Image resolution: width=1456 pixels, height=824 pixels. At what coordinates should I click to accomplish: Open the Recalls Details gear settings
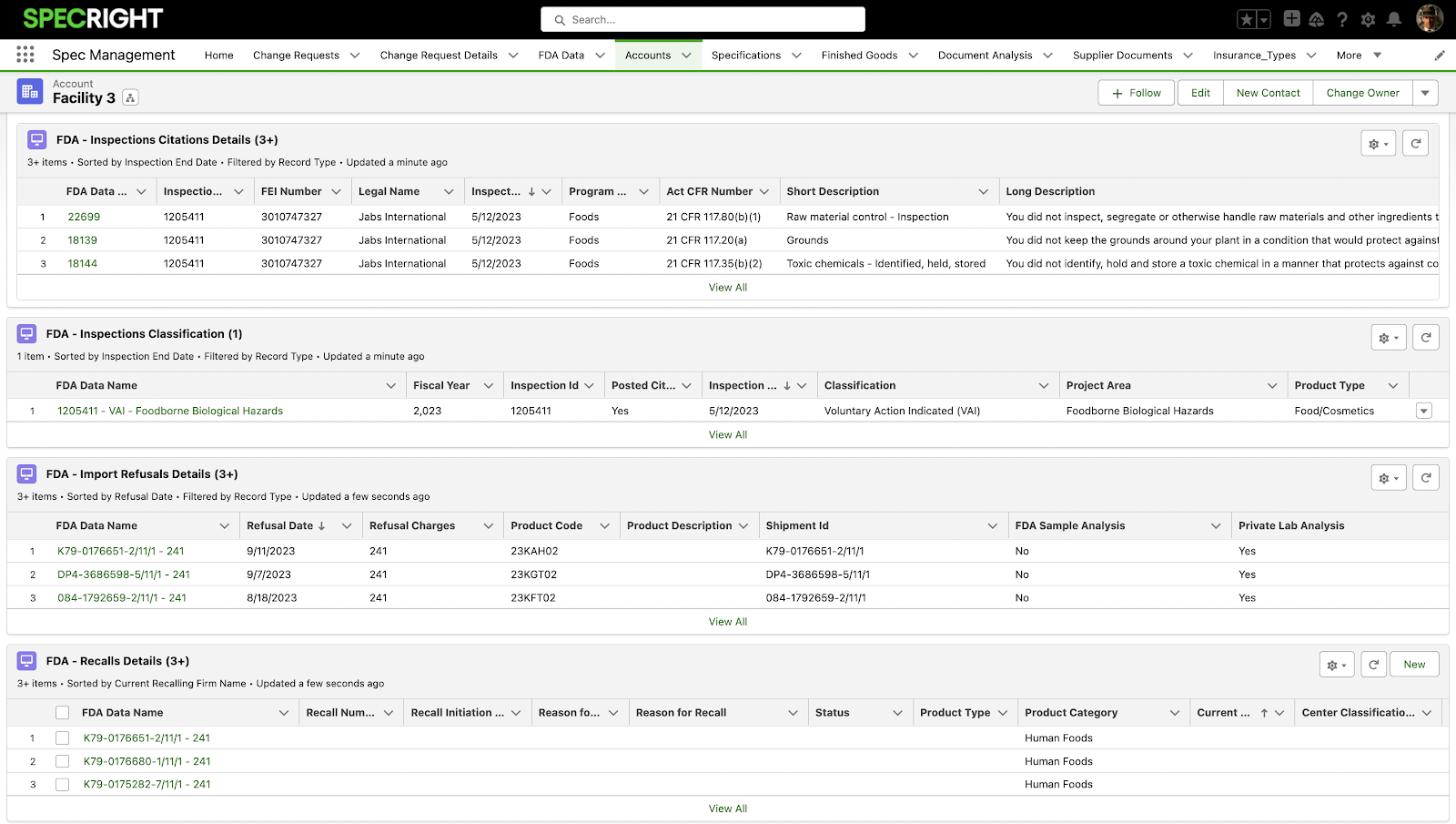point(1337,664)
